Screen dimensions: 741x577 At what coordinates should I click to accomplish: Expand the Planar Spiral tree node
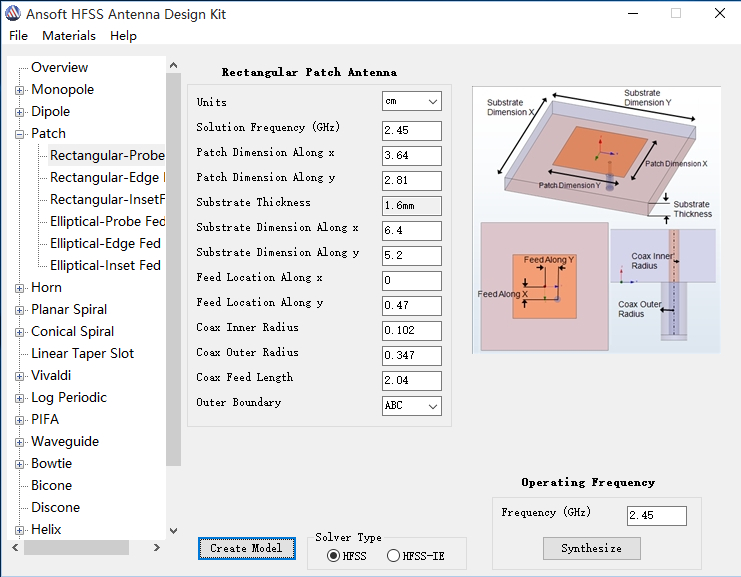point(19,310)
